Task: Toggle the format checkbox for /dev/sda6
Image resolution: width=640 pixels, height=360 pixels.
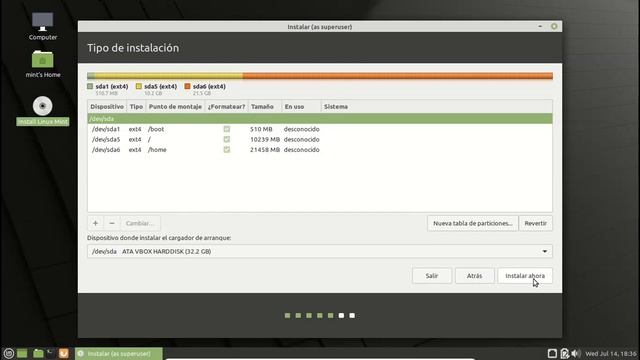Action: coord(227,150)
